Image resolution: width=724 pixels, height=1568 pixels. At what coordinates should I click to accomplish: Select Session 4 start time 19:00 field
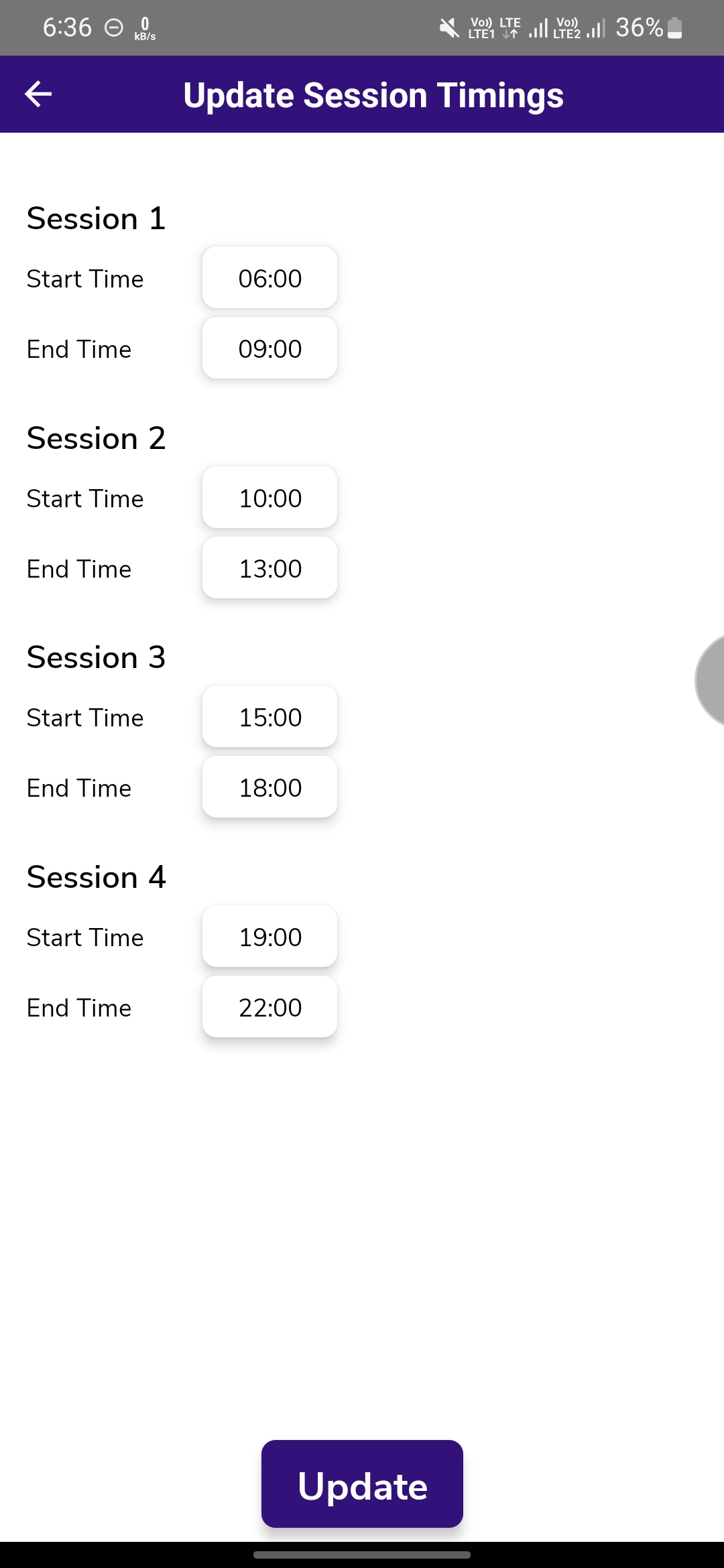tap(269, 937)
